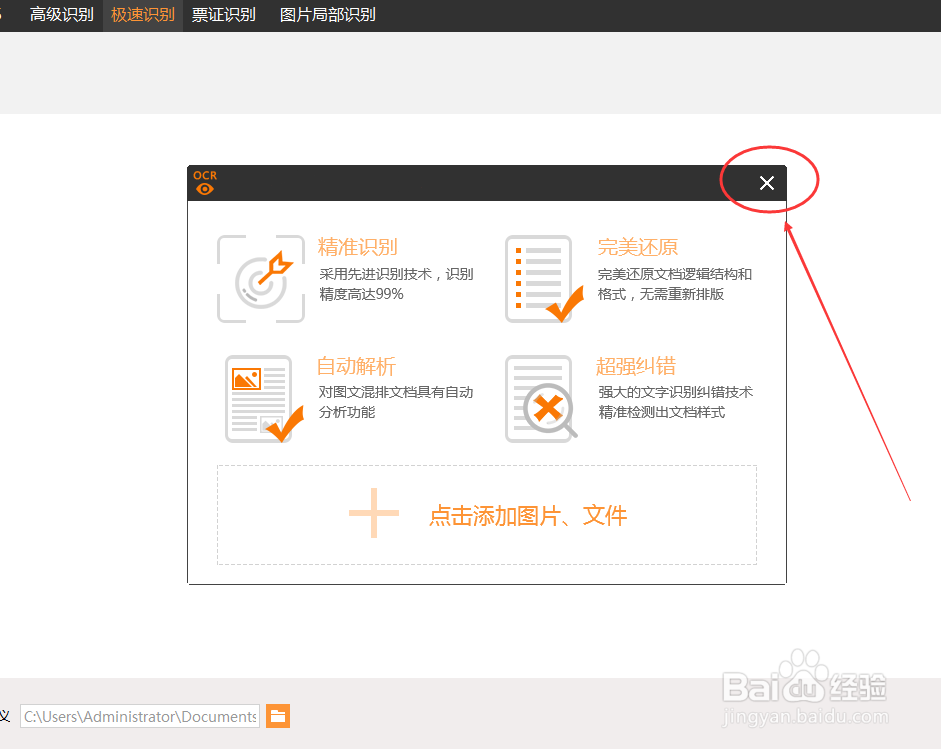Click the target icon beside 精准识别
The image size is (941, 749).
pyautogui.click(x=260, y=278)
